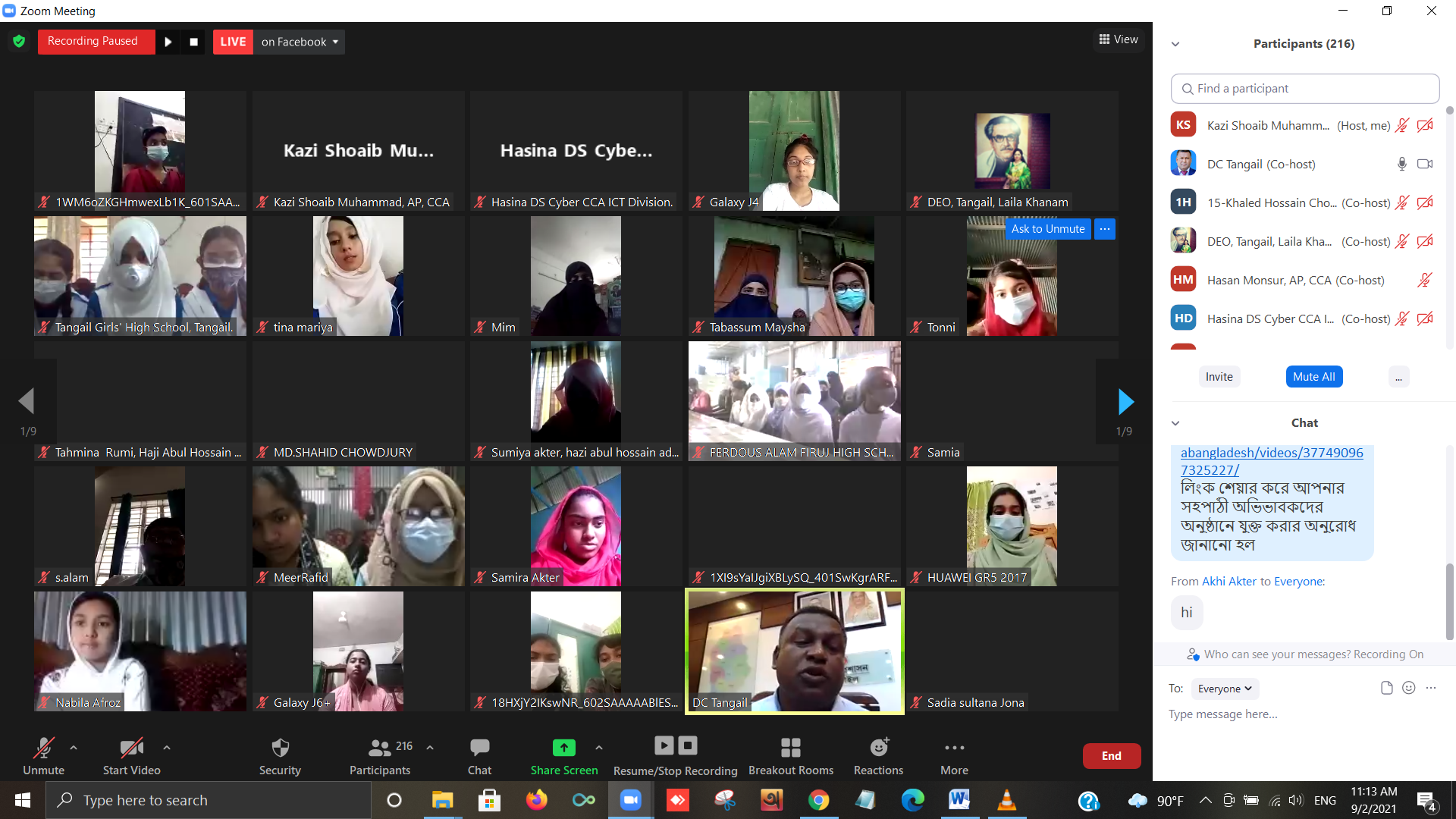
Task: Click the Unmute microphone button
Action: pyautogui.click(x=43, y=757)
